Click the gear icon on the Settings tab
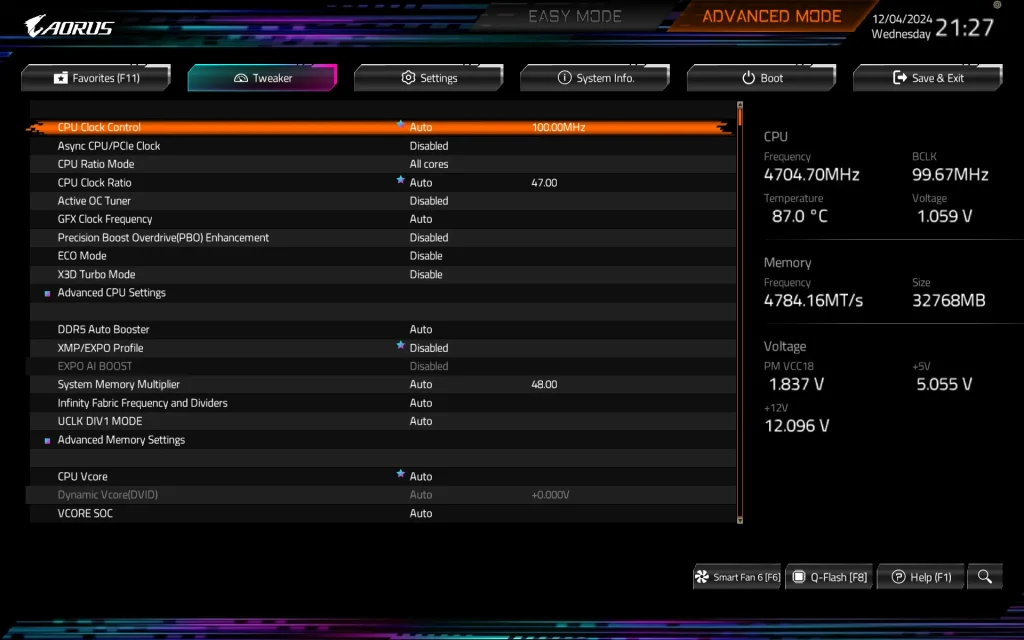The height and width of the screenshot is (640, 1024). (x=407, y=77)
